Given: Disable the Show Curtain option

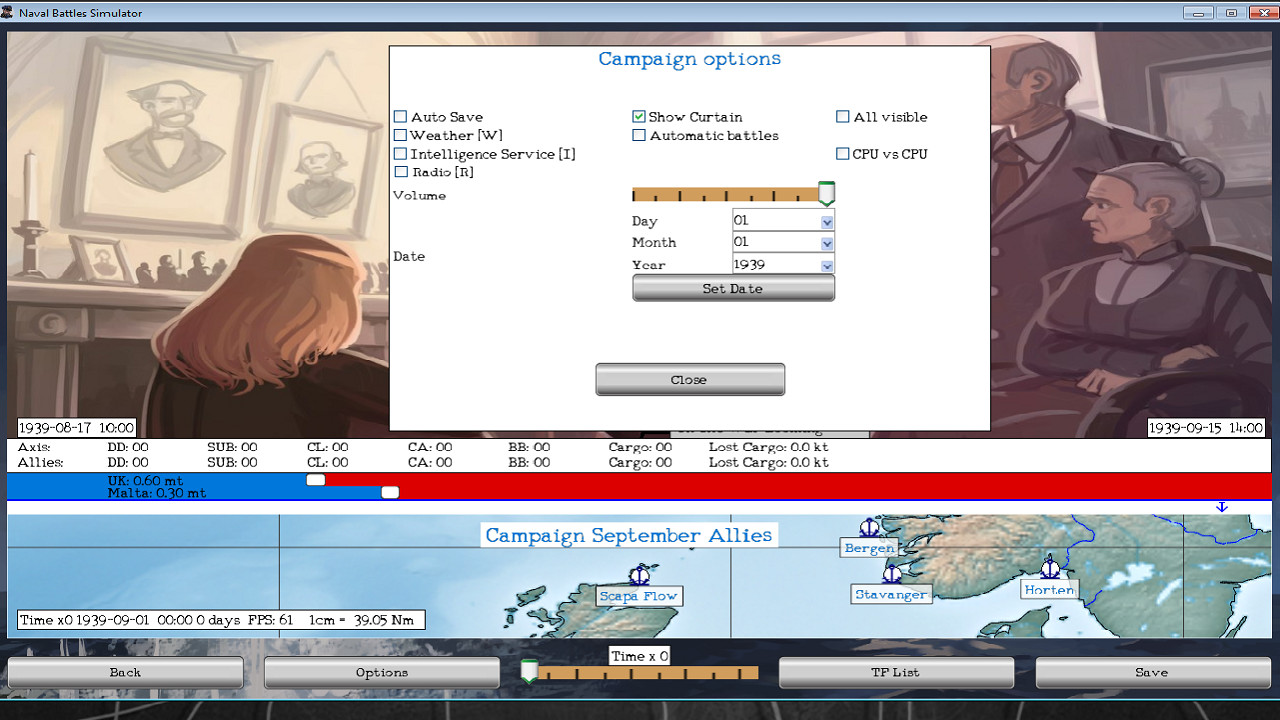Looking at the screenshot, I should pos(638,116).
